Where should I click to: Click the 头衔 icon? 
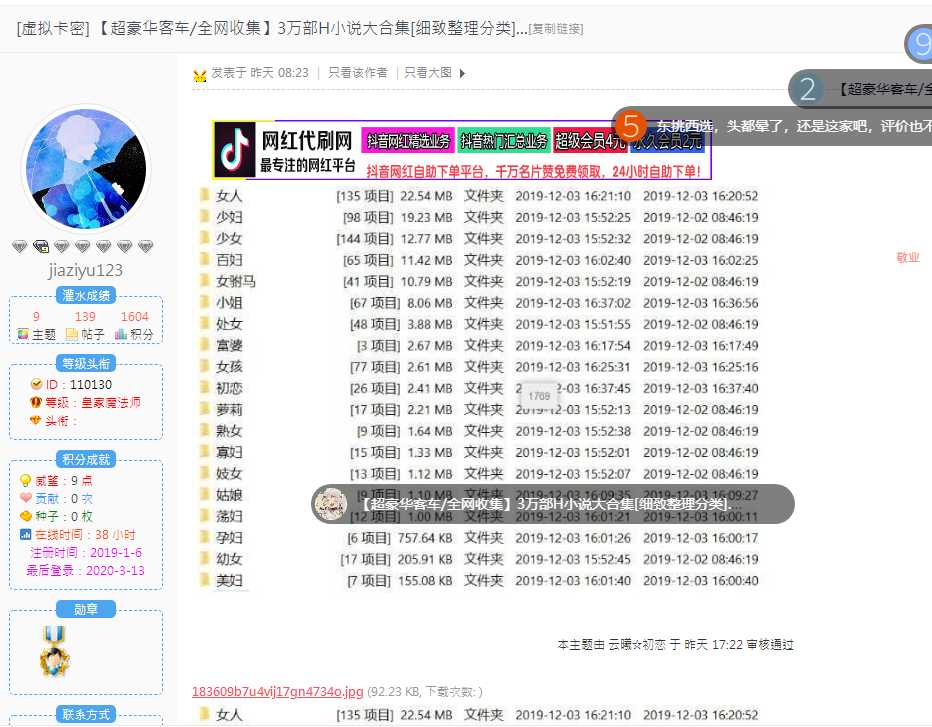point(36,420)
